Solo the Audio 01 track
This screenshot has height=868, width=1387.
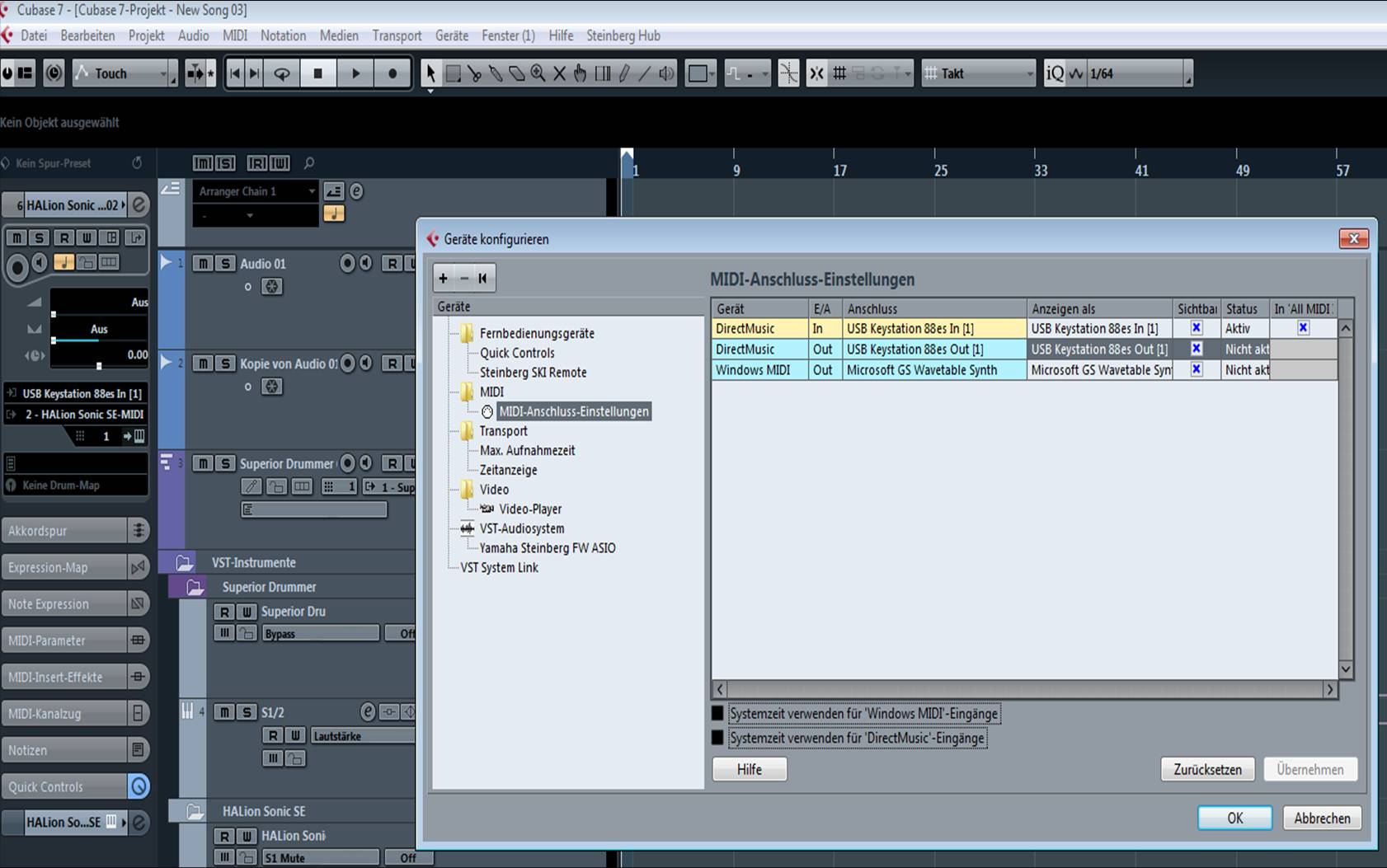[x=225, y=264]
